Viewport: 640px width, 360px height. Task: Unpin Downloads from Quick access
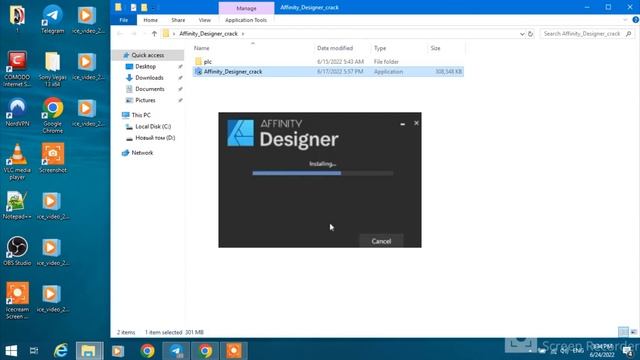coord(180,78)
